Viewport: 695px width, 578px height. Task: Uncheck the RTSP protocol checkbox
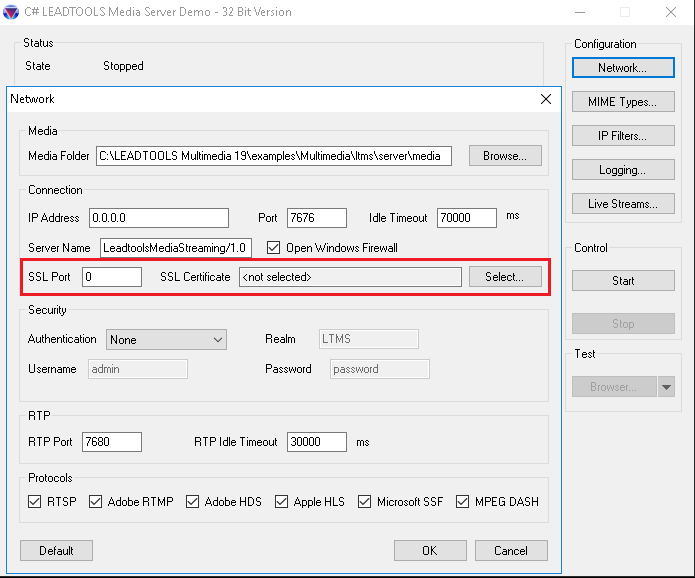(x=35, y=501)
